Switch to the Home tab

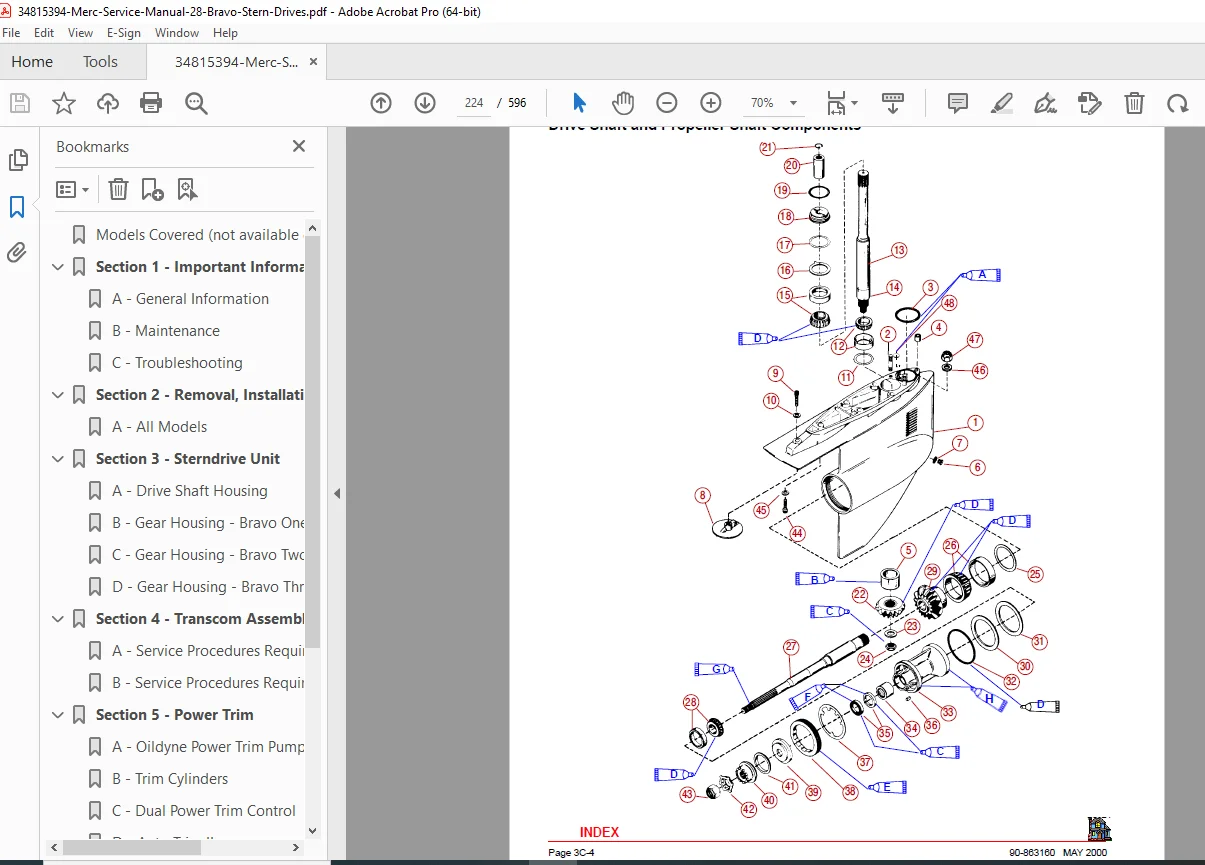click(x=32, y=62)
